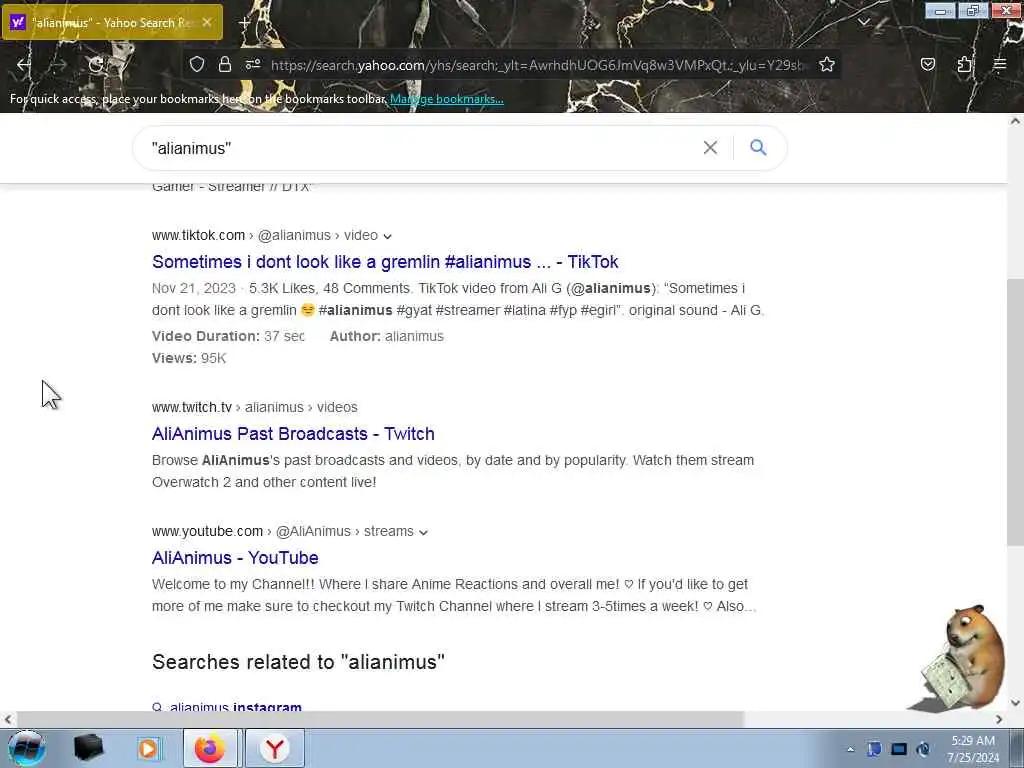Click the hamster desktop gadget

[x=962, y=658]
